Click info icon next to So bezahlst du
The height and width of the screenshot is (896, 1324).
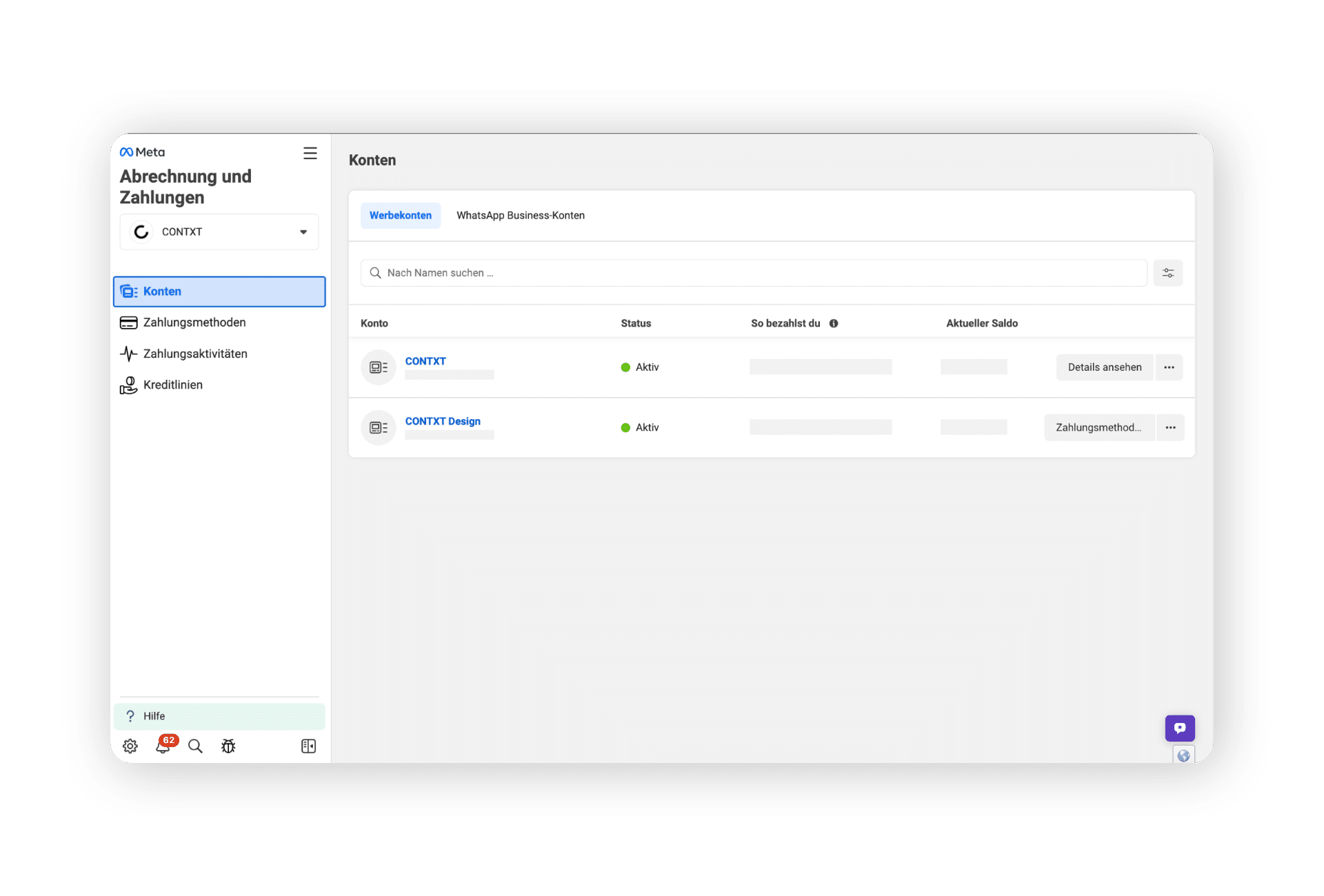tap(834, 323)
